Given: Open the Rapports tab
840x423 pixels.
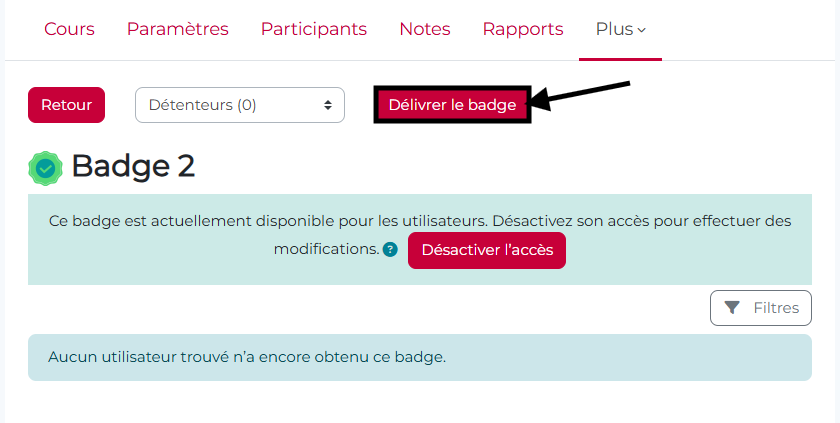Looking at the screenshot, I should point(523,29).
